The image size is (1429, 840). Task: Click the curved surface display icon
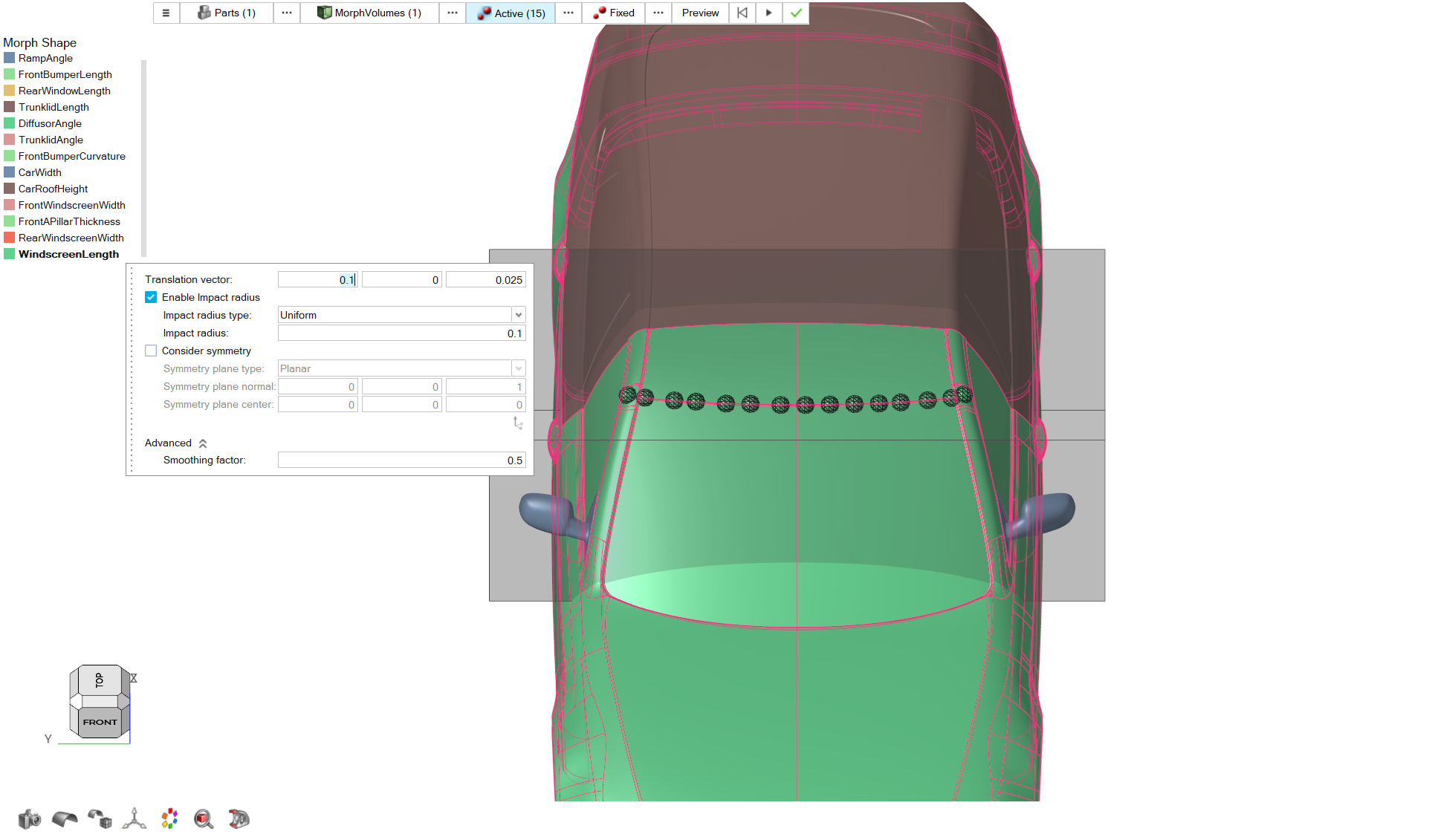[65, 818]
